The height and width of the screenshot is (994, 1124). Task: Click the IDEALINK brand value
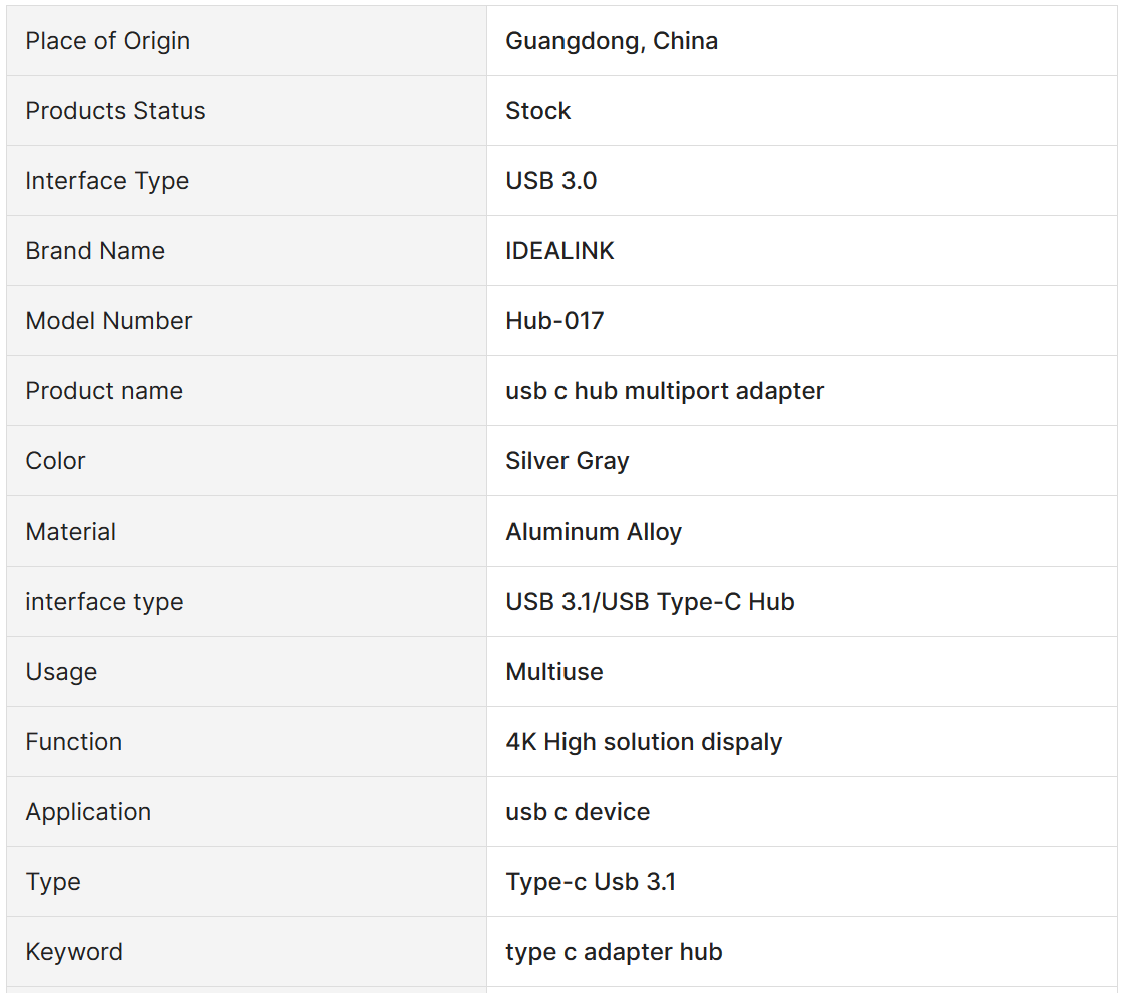pyautogui.click(x=560, y=251)
